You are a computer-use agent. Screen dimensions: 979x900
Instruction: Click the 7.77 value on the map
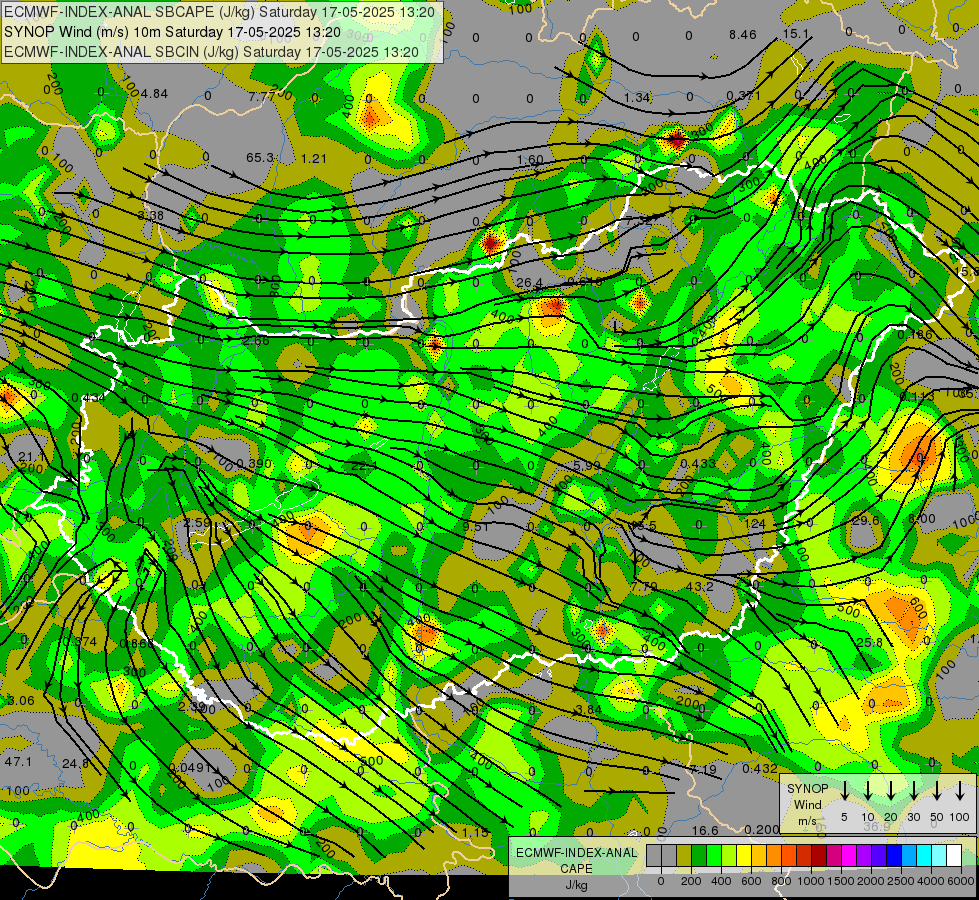pos(261,97)
